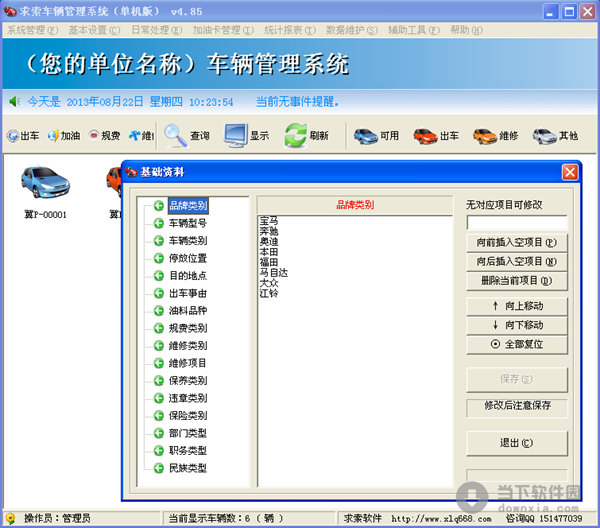Image resolution: width=600 pixels, height=528 pixels.
Task: Click the 显示 monitor toolbar icon
Action: [236, 135]
